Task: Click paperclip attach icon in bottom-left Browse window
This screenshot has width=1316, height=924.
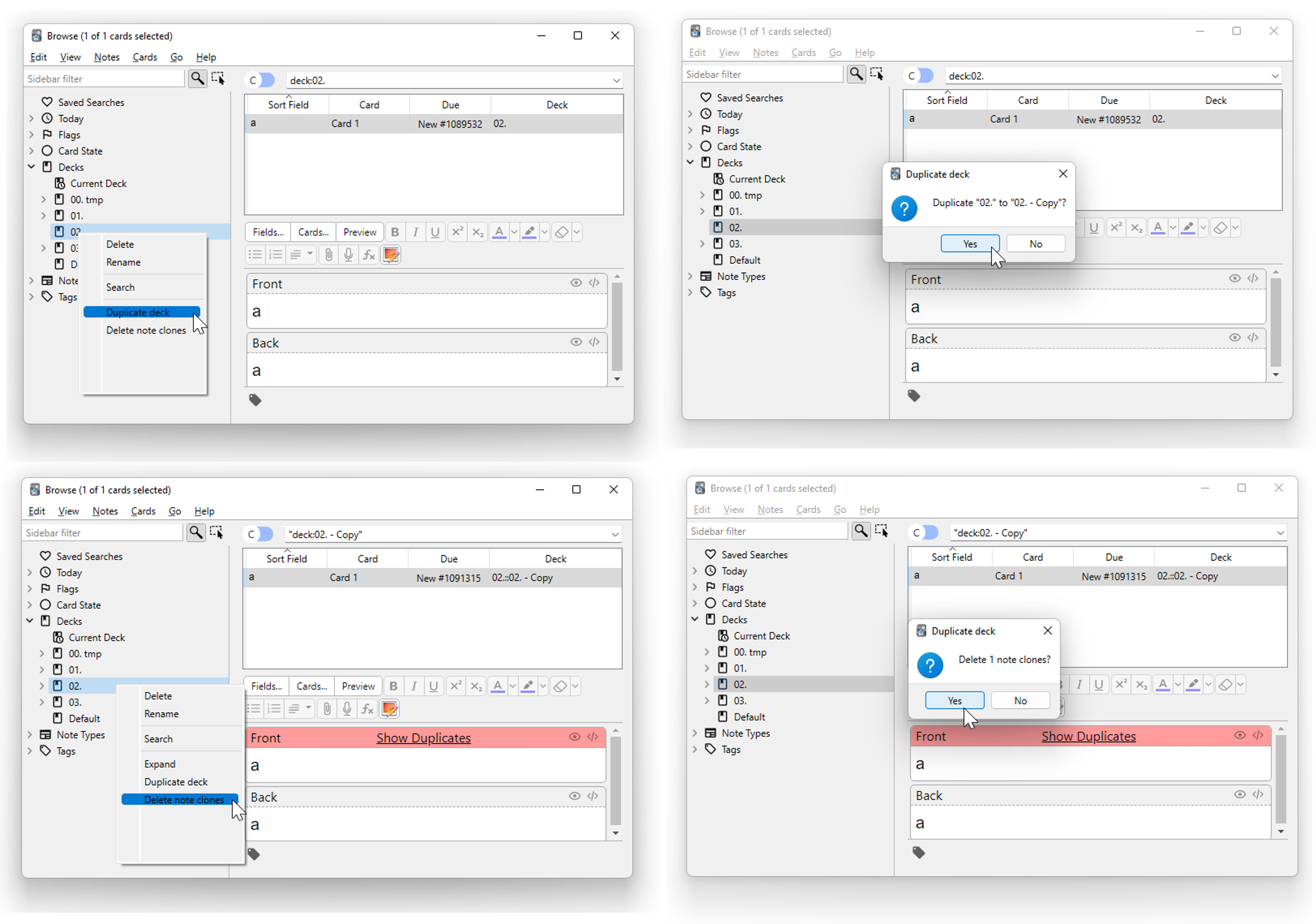Action: point(327,709)
